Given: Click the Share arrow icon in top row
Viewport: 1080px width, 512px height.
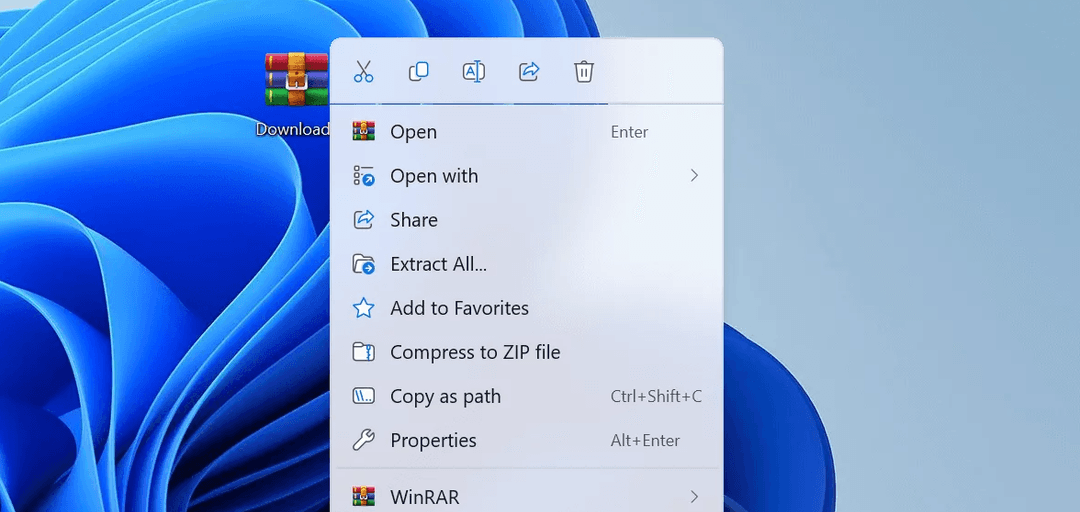Looking at the screenshot, I should [x=529, y=72].
